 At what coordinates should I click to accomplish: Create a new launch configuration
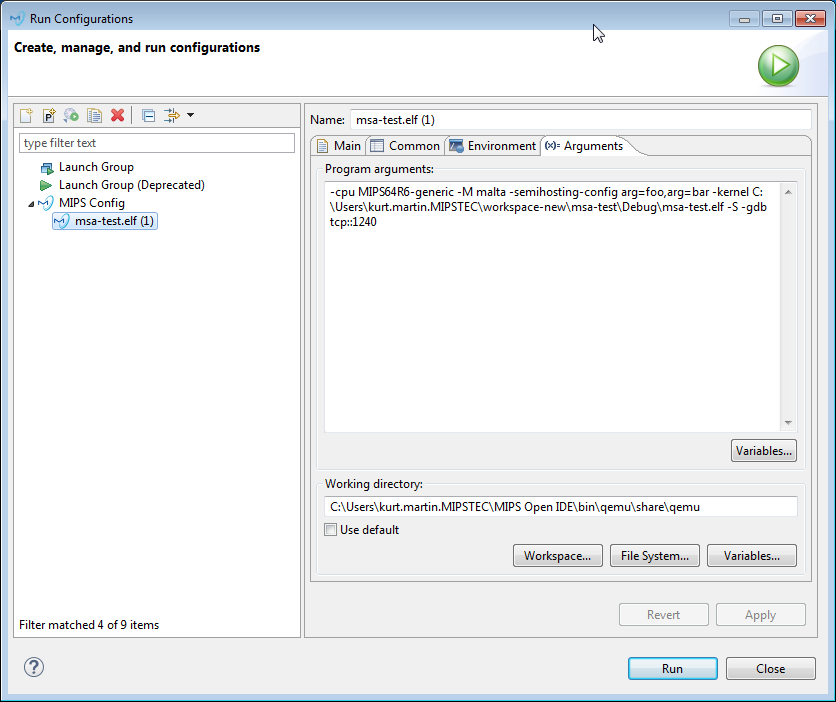[24, 115]
